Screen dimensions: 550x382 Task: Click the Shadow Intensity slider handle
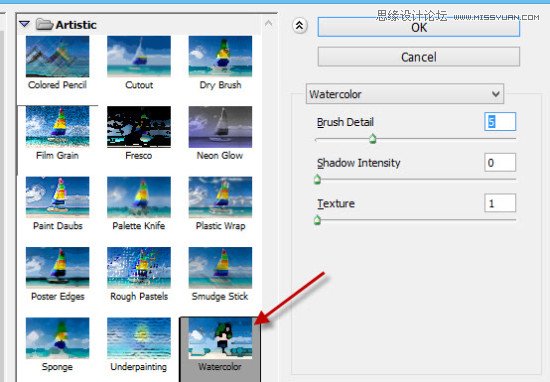(x=317, y=180)
